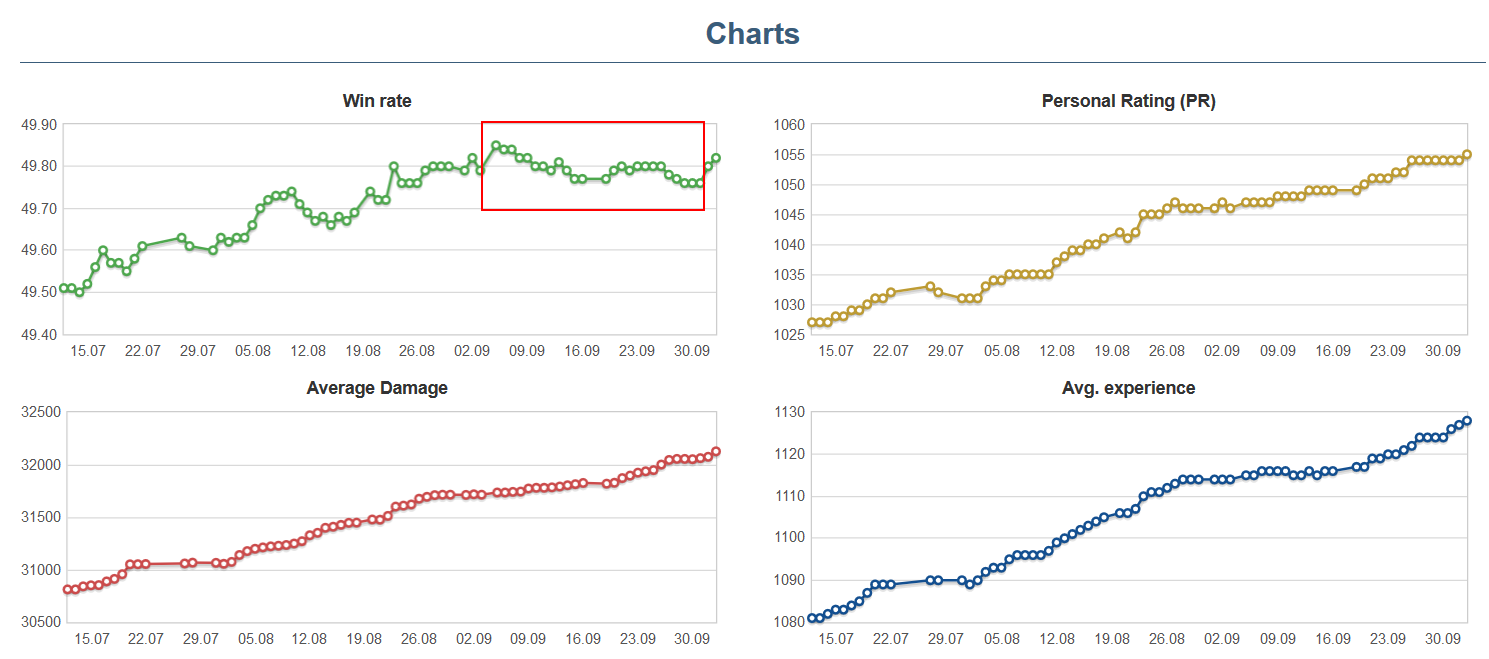The height and width of the screenshot is (659, 1489).
Task: Click the 1060 axis label on Personal Rating chart
Action: (x=788, y=125)
